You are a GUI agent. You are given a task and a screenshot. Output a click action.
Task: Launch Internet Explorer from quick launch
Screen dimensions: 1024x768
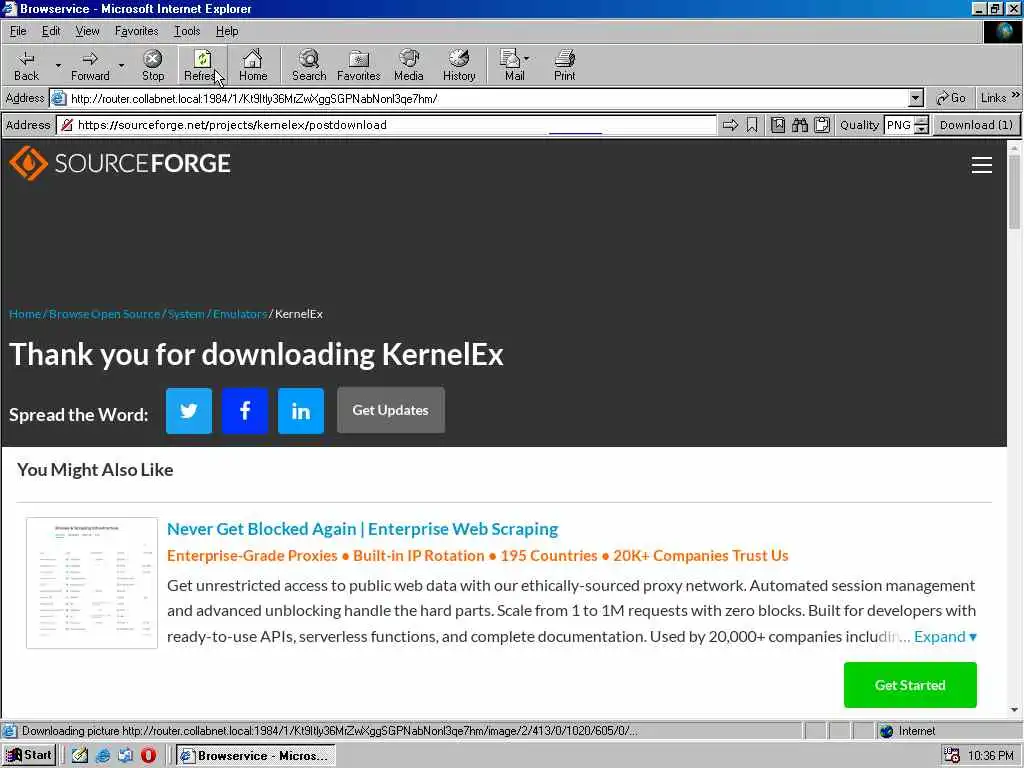point(103,756)
